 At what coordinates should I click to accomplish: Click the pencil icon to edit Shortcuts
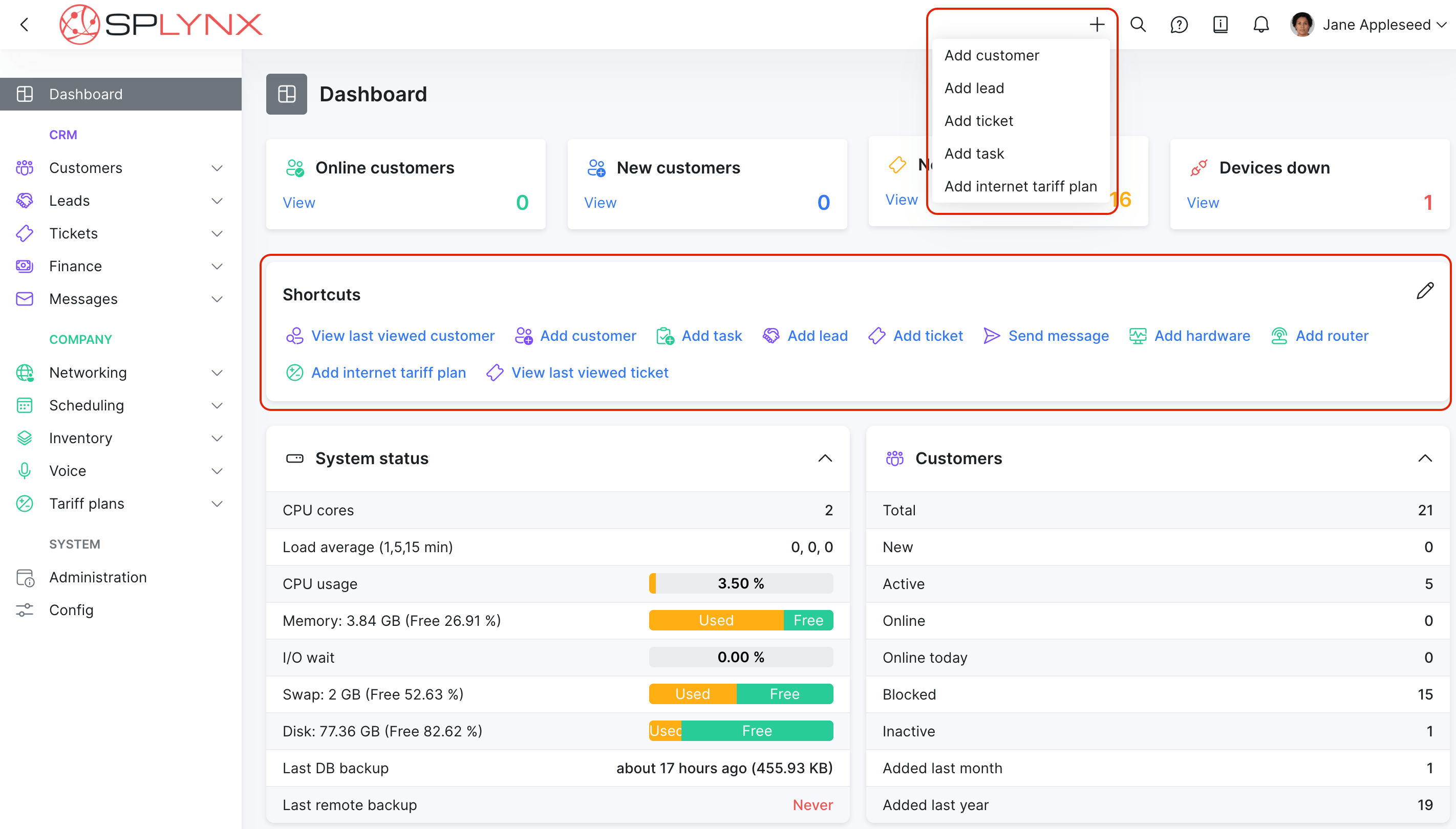click(x=1426, y=291)
